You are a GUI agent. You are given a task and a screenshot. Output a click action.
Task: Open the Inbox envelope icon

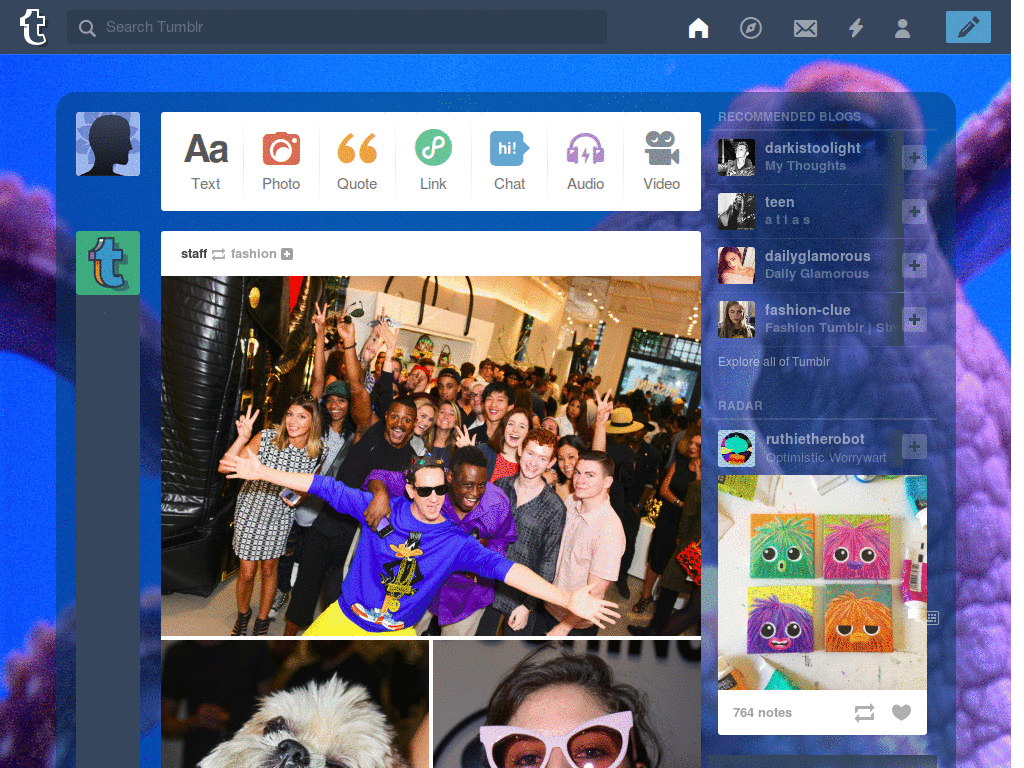[x=805, y=28]
